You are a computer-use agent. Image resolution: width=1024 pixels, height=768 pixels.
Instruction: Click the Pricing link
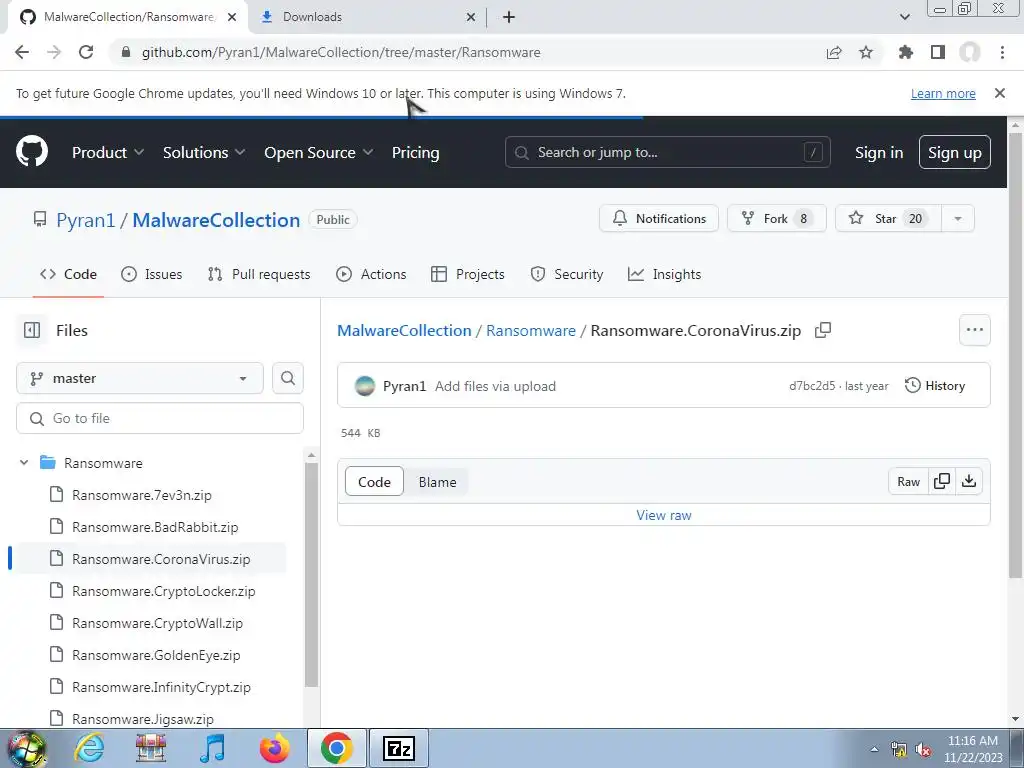point(415,153)
